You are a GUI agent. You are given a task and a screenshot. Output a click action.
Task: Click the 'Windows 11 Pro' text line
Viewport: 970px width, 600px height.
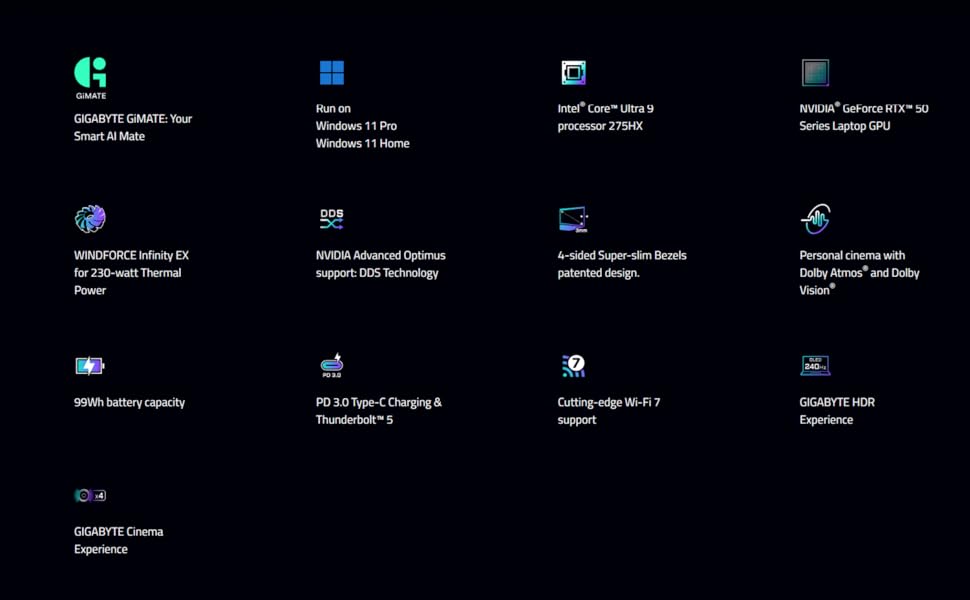[x=356, y=126]
